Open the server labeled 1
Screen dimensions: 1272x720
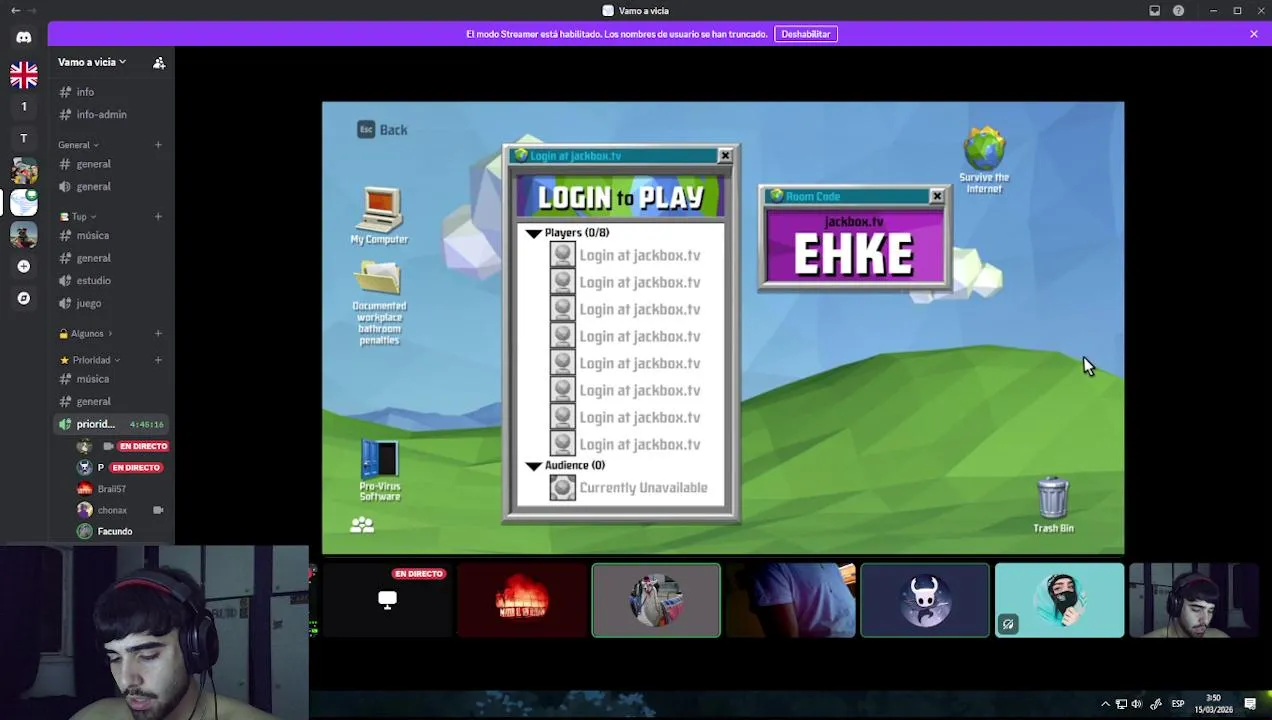[x=24, y=106]
